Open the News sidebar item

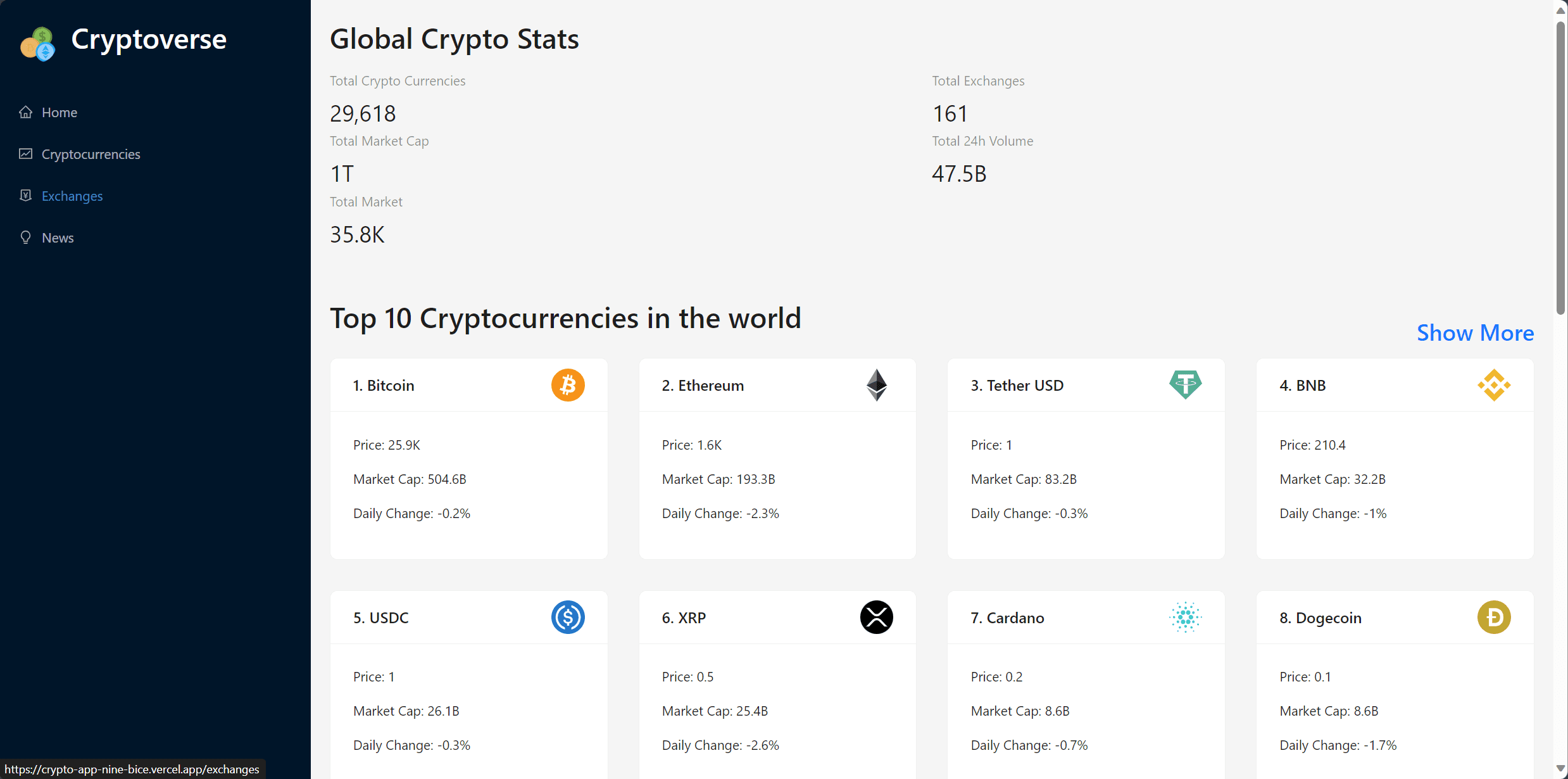coord(58,237)
